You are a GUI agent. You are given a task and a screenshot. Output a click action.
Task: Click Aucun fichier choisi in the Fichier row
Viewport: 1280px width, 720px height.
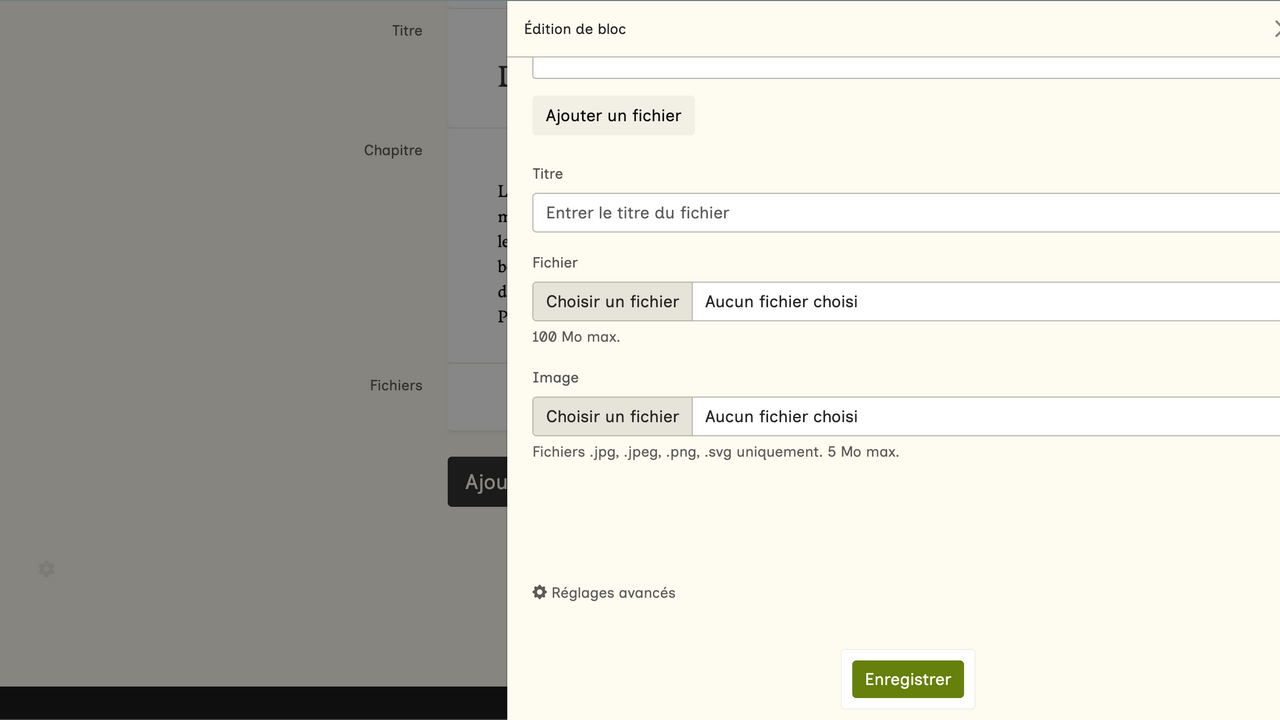coord(781,301)
